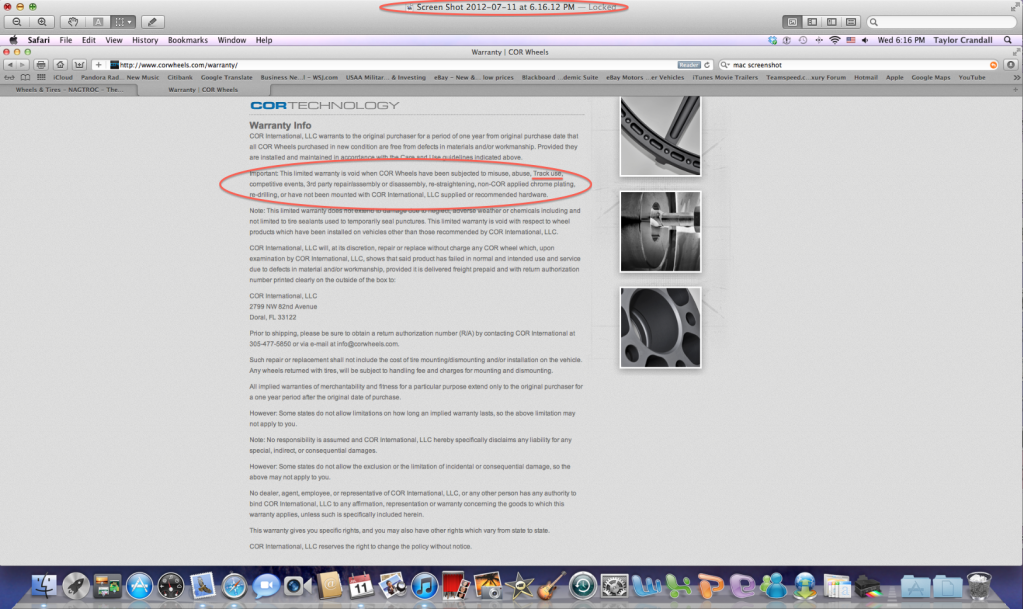This screenshot has width=1023, height=609.
Task: Open the Window menu
Action: click(x=232, y=40)
